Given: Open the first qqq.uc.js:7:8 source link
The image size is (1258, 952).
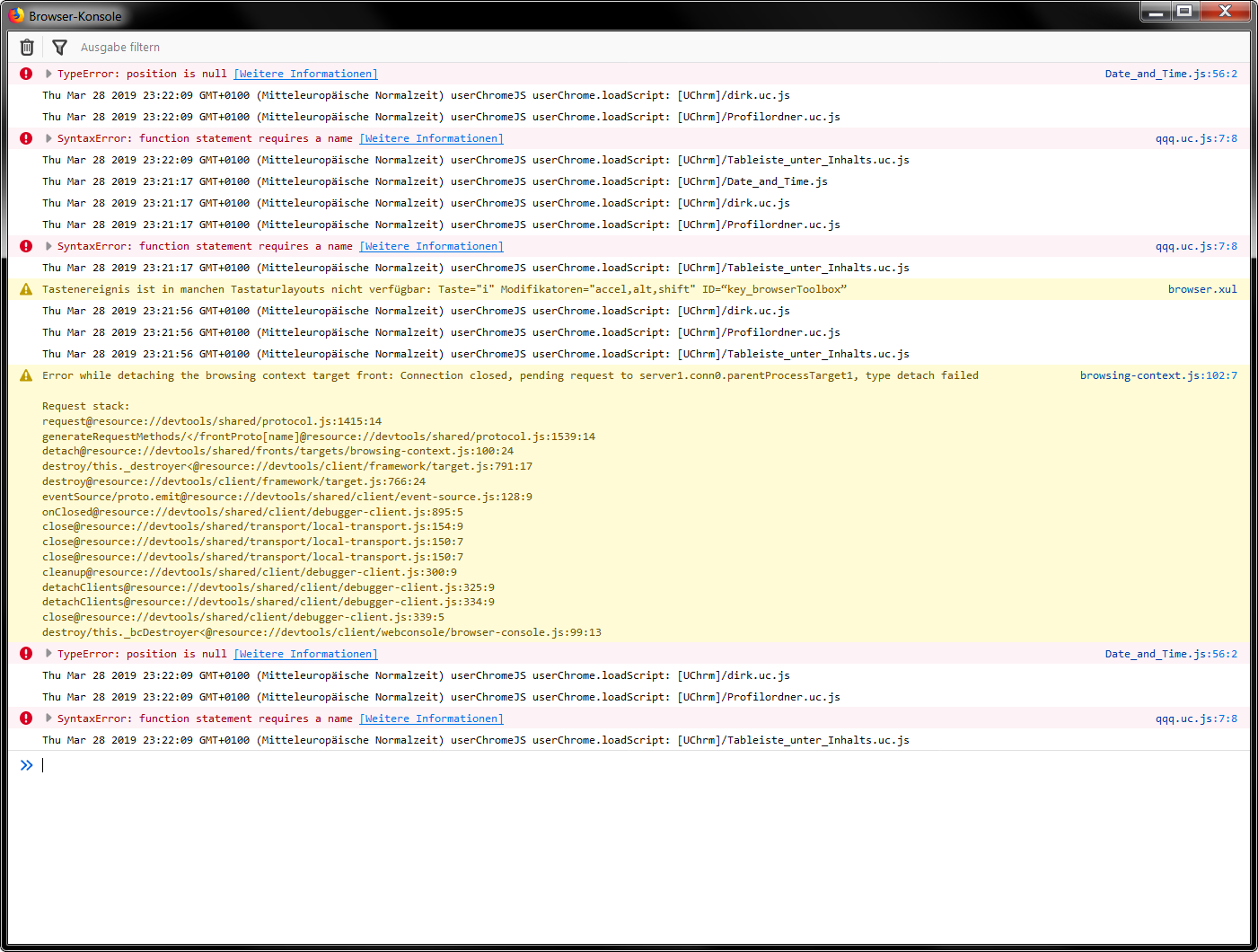Looking at the screenshot, I should 1196,138.
